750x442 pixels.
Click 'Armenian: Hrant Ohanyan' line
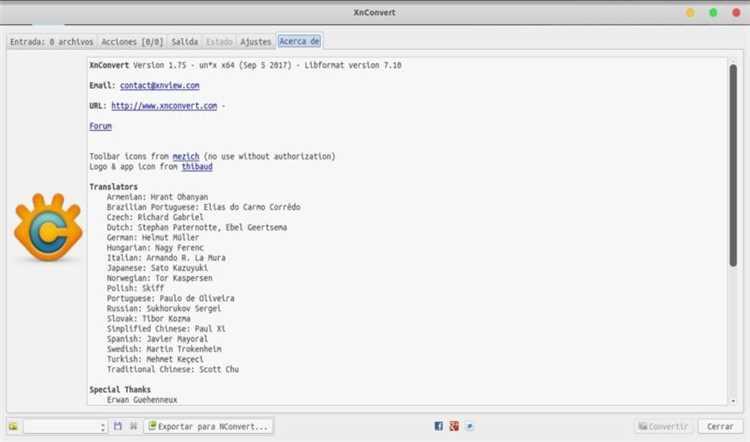coord(157,197)
